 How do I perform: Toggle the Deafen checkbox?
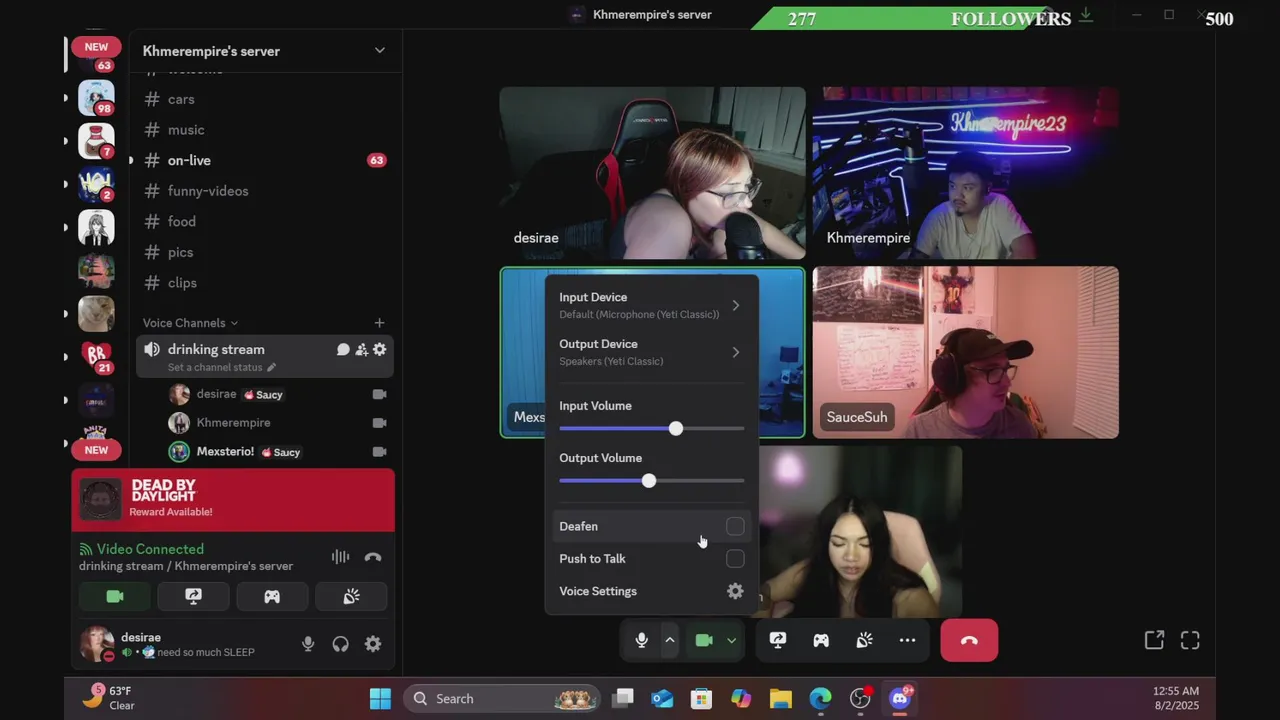click(x=735, y=526)
